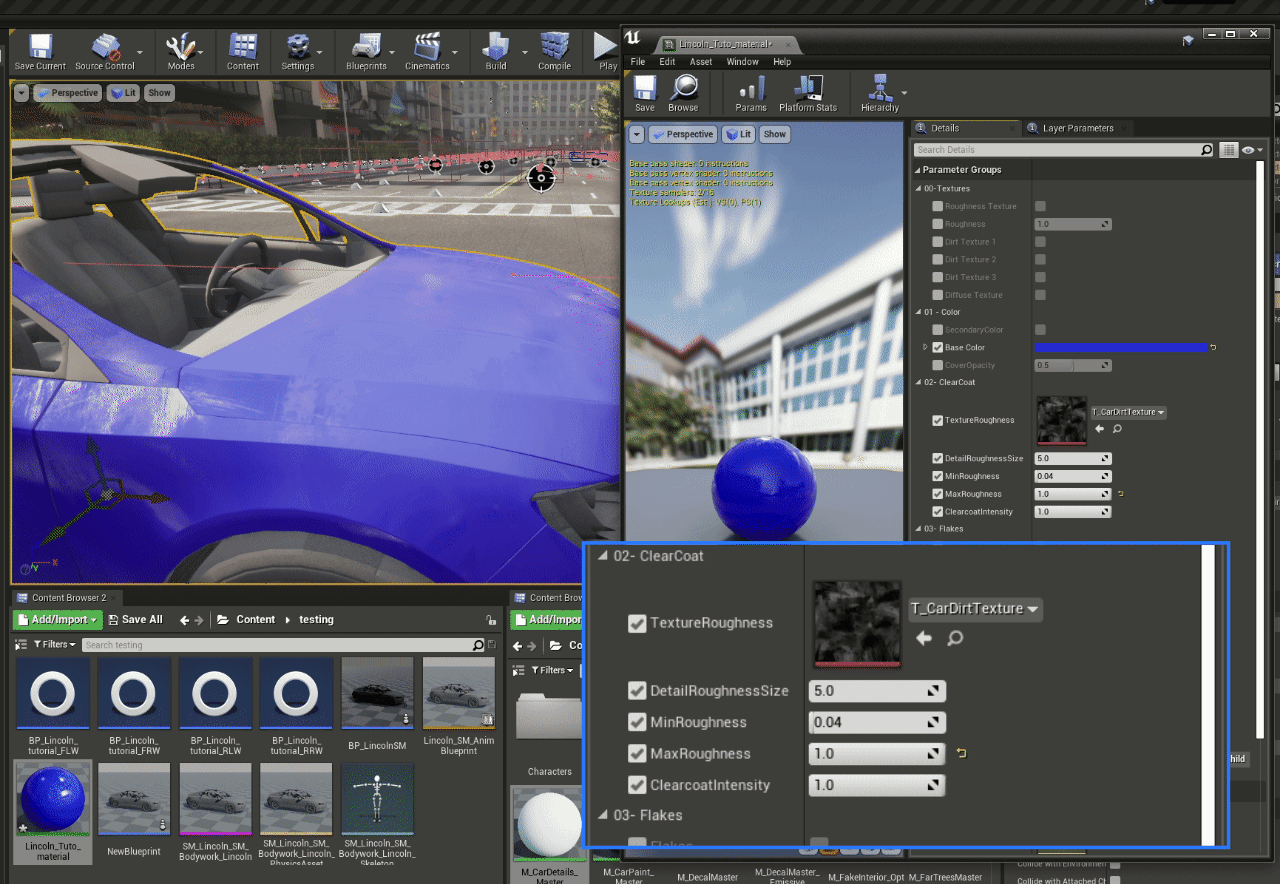
Task: Open the T_CarDirtTexture dropdown
Action: coord(975,608)
